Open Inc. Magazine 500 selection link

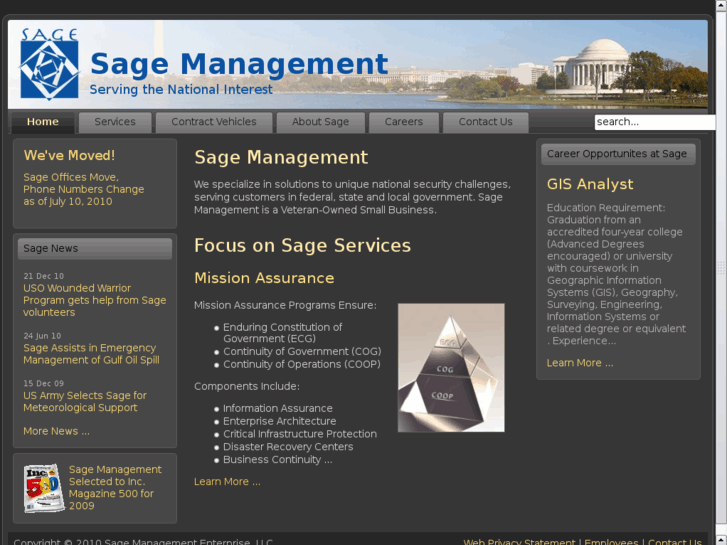[115, 487]
